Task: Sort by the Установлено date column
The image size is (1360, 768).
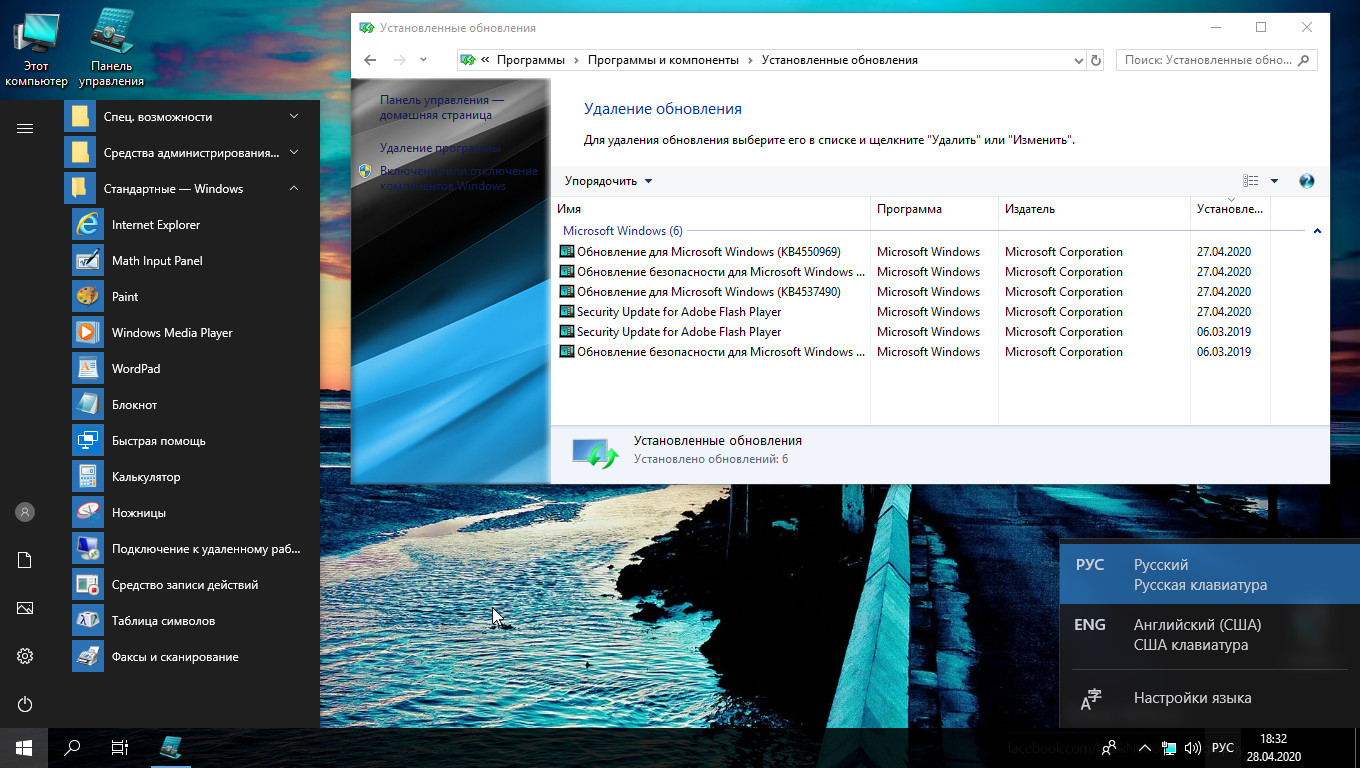Action: click(1230, 209)
